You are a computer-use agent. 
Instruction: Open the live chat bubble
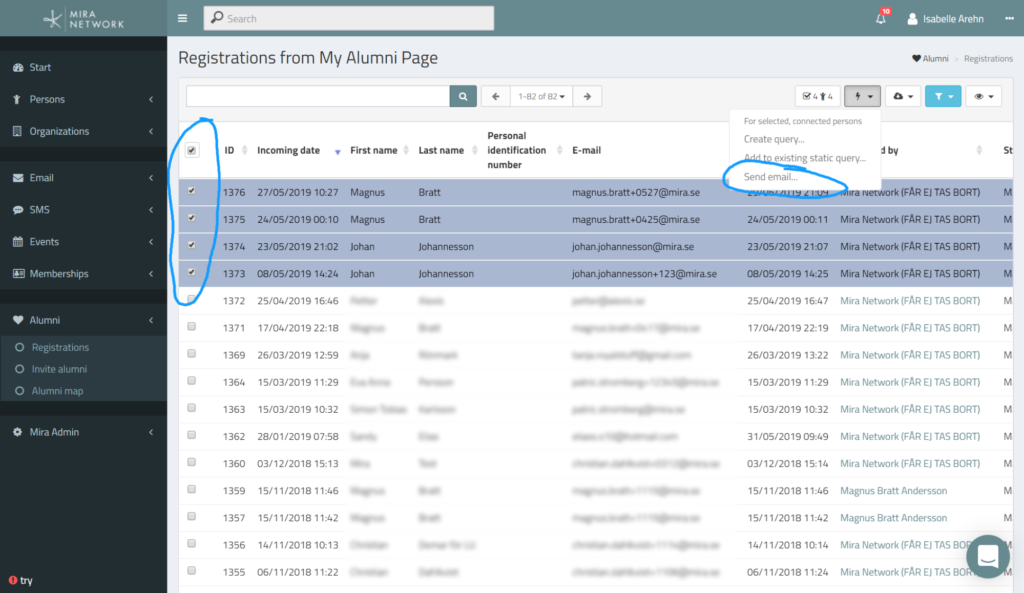tap(987, 556)
